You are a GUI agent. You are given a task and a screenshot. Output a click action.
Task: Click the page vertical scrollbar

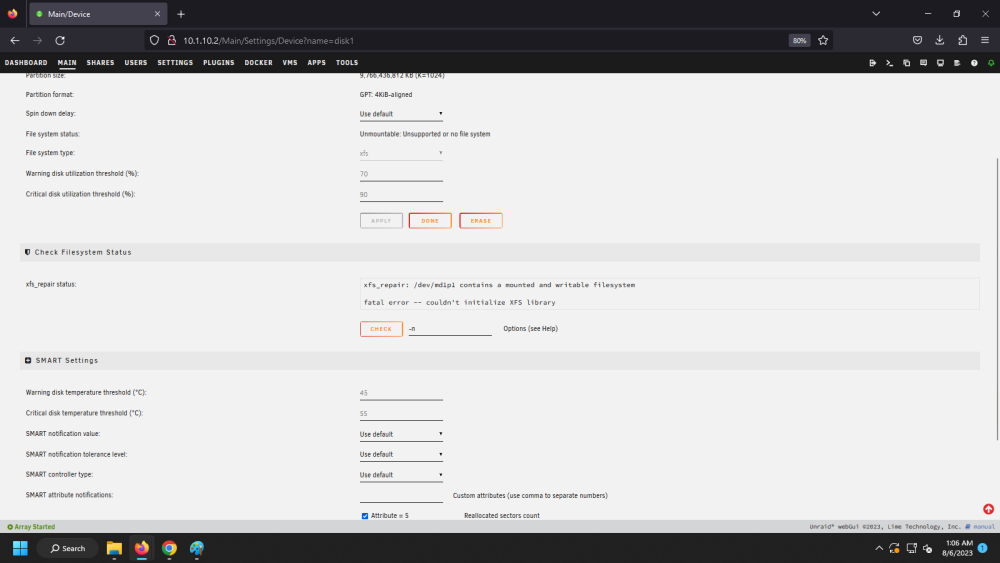pyautogui.click(x=997, y=298)
